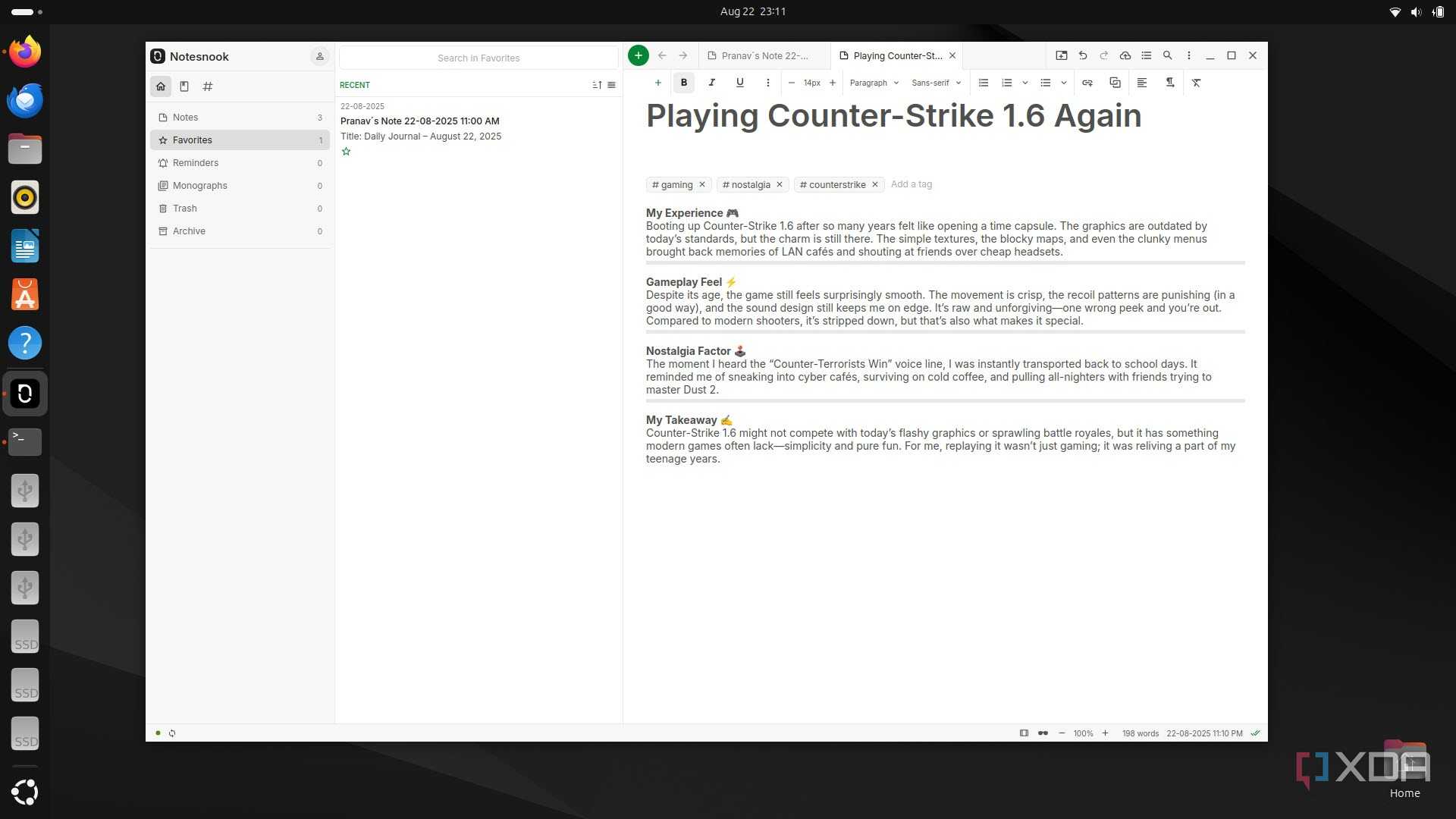This screenshot has height=819, width=1456.
Task: Select Favorites in the sidebar
Action: click(x=240, y=140)
